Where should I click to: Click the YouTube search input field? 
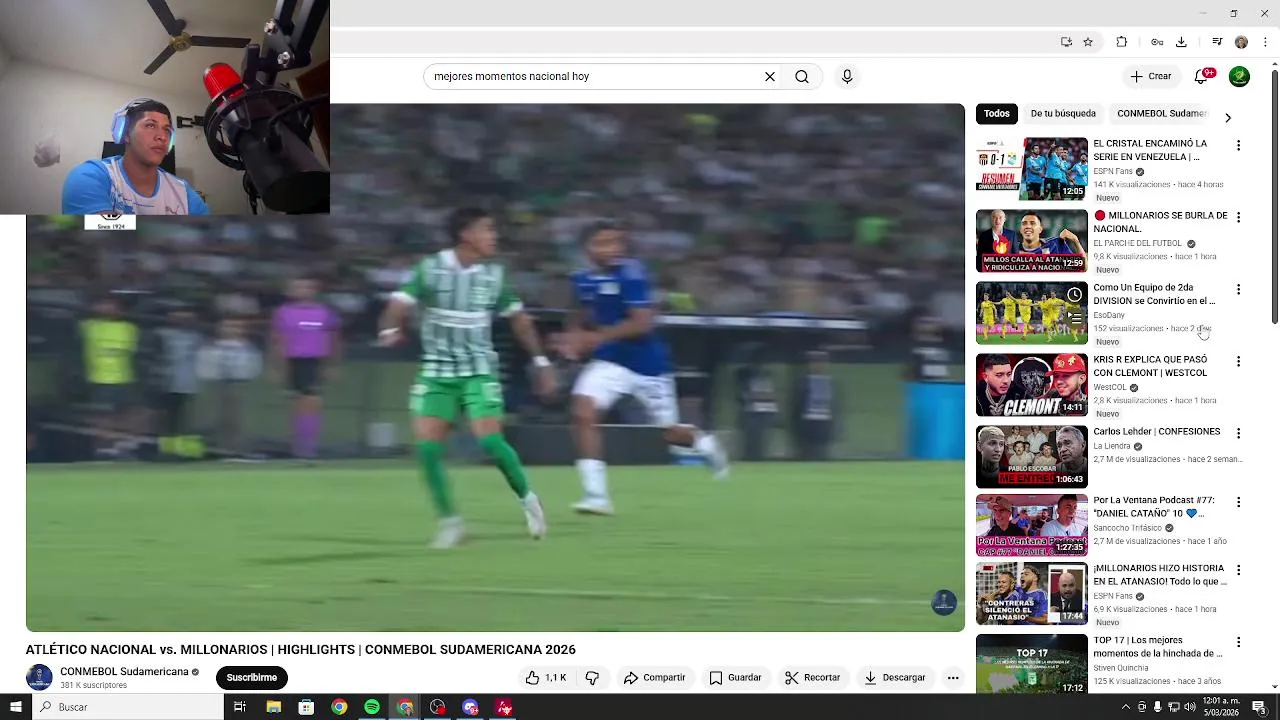click(595, 76)
